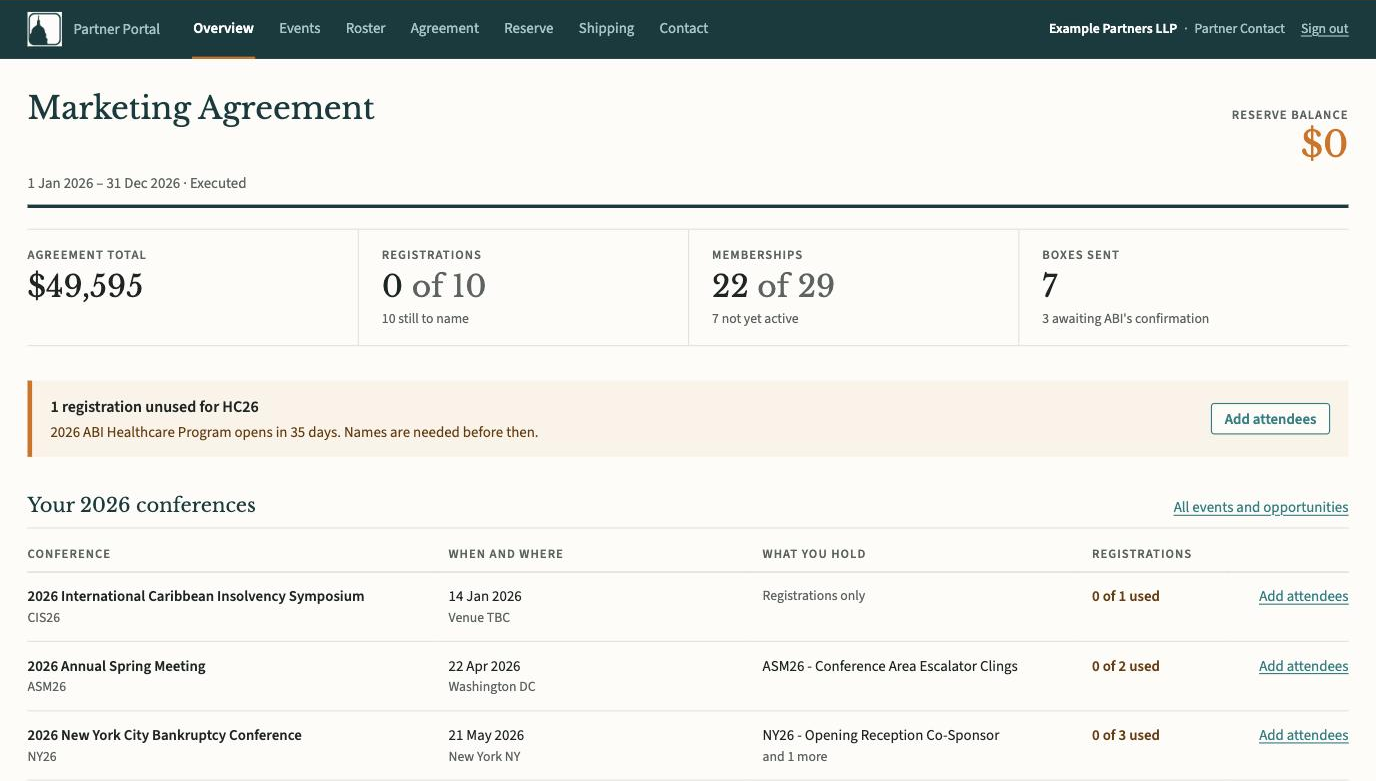Click the 22 of 29 memberships figure
Viewport: 1376px width, 781px height.
[x=773, y=286]
